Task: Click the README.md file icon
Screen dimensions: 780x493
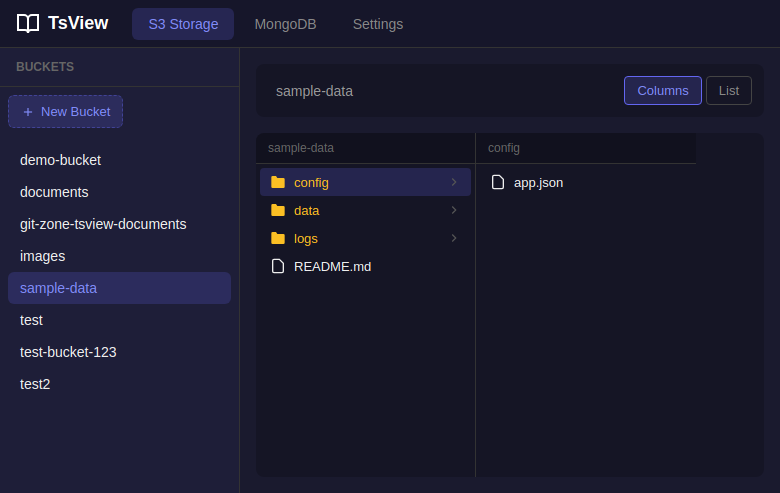Action: 278,266
